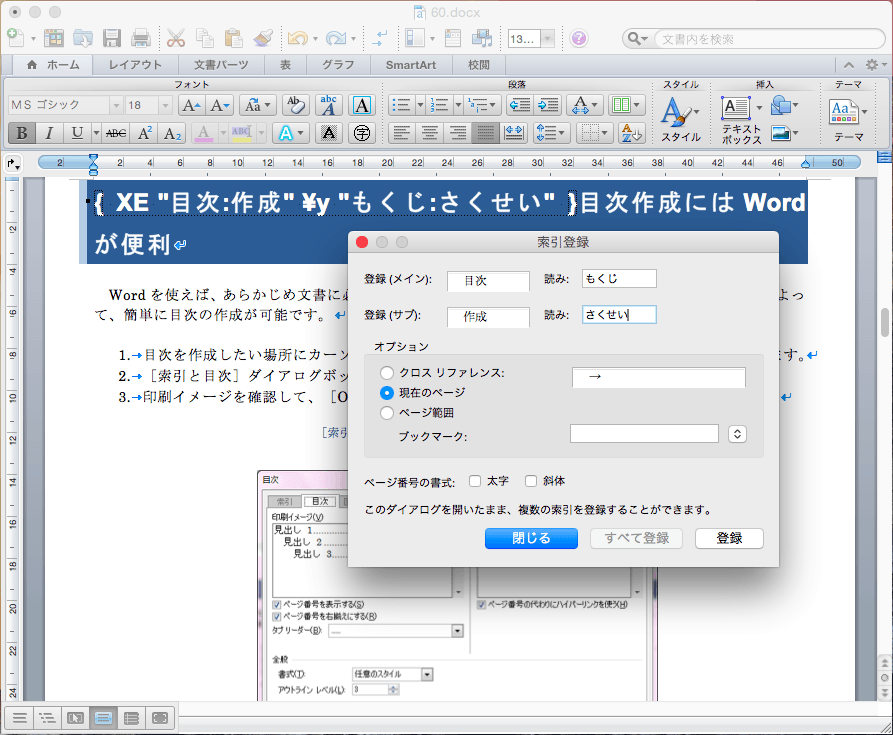Switch to the 文書パーツ tab

click(221, 65)
